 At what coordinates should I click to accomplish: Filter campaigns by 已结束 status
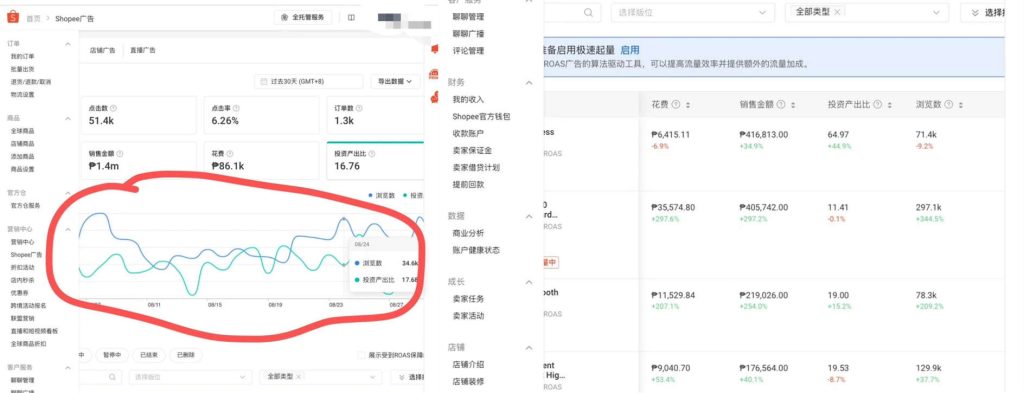point(148,355)
